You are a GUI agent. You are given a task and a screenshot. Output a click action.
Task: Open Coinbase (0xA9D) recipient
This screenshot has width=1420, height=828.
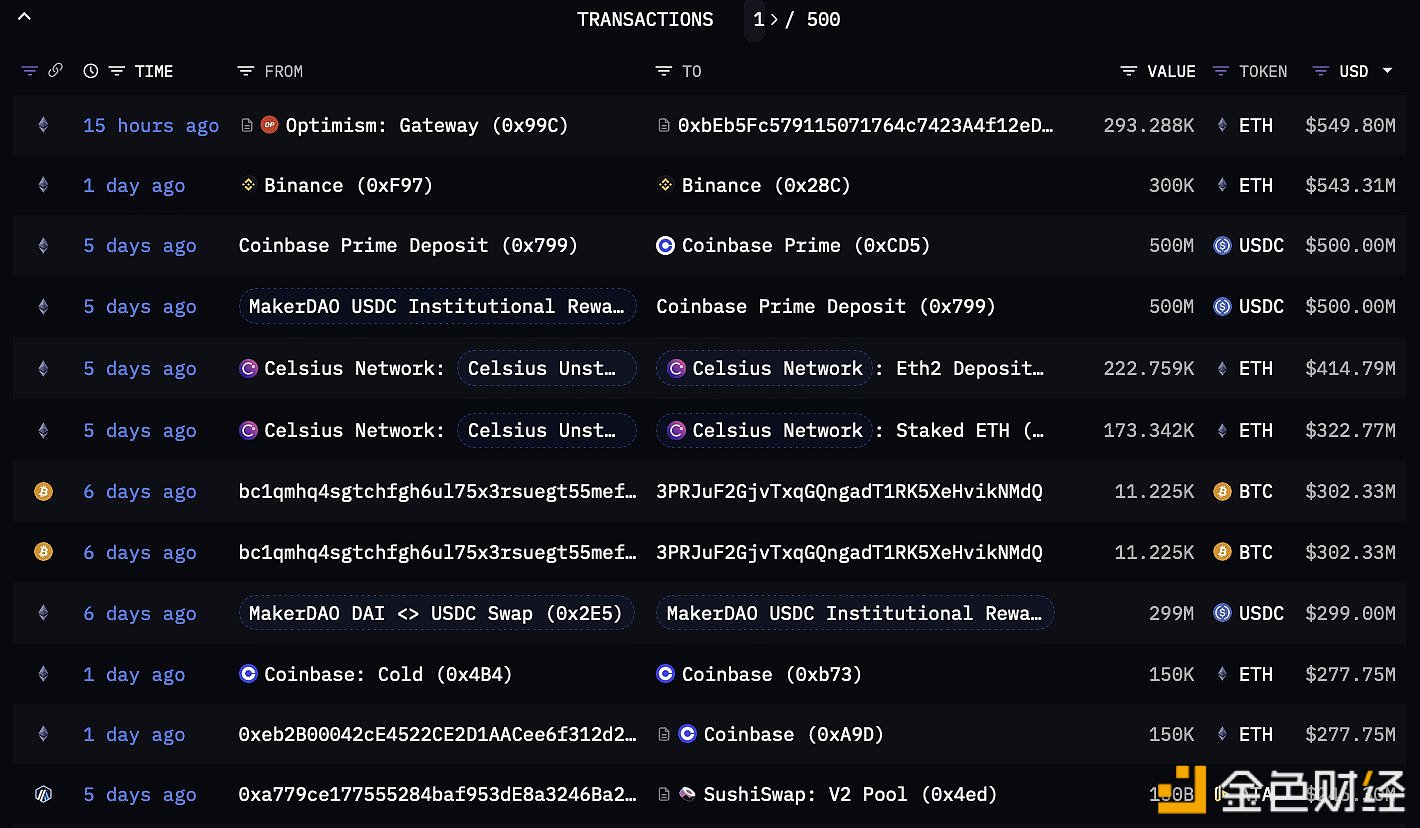pos(794,734)
